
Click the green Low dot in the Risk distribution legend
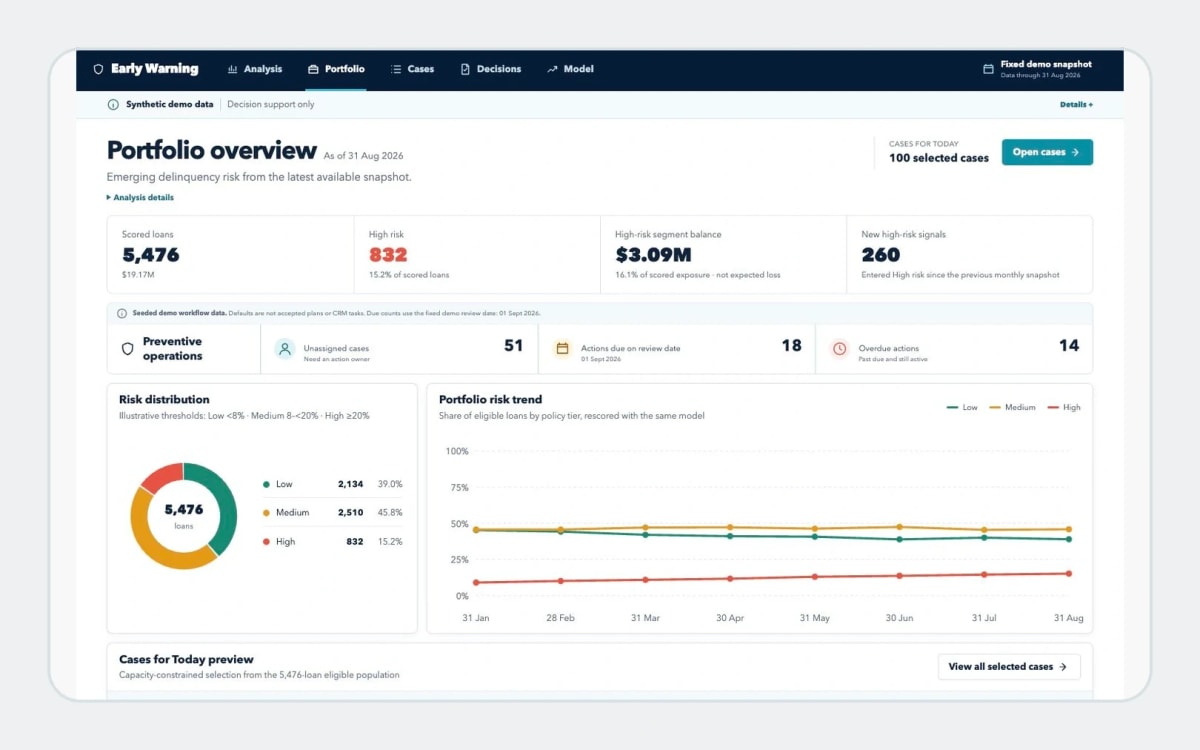266,484
